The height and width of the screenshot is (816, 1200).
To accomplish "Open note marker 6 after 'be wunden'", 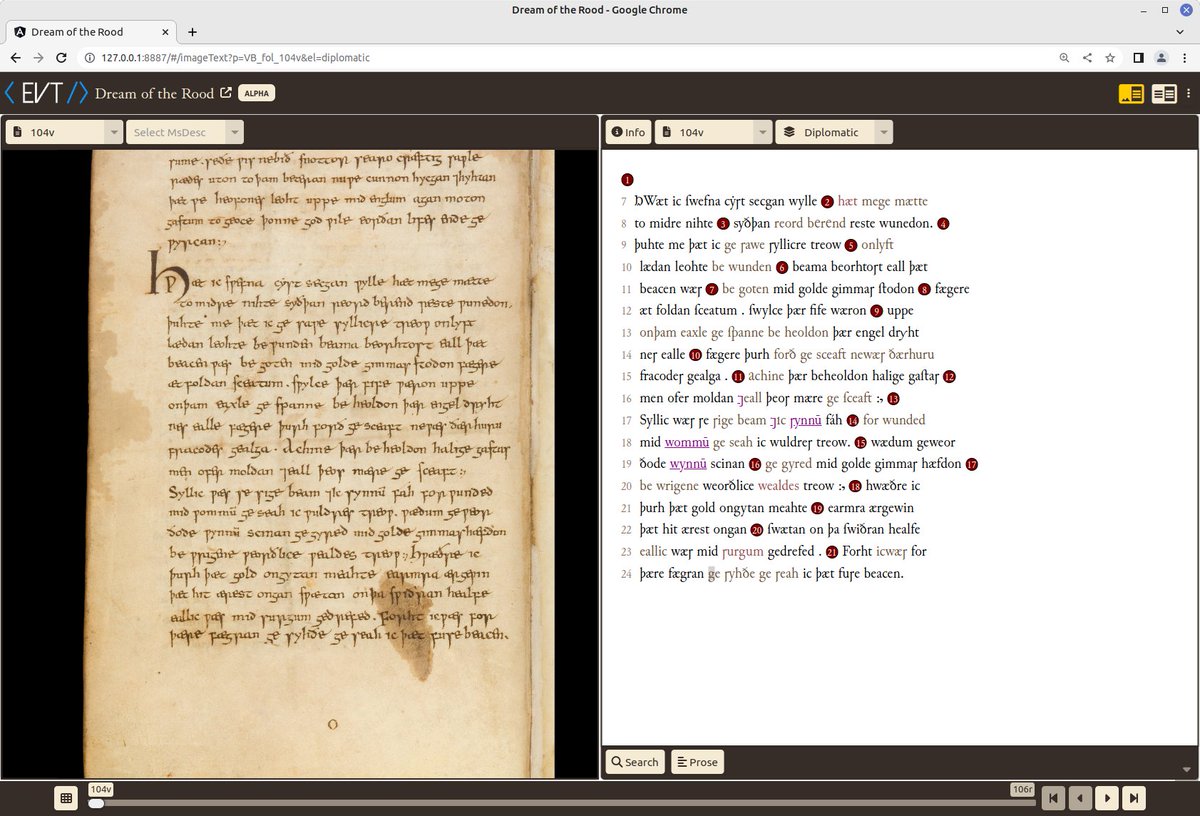I will click(x=782, y=267).
